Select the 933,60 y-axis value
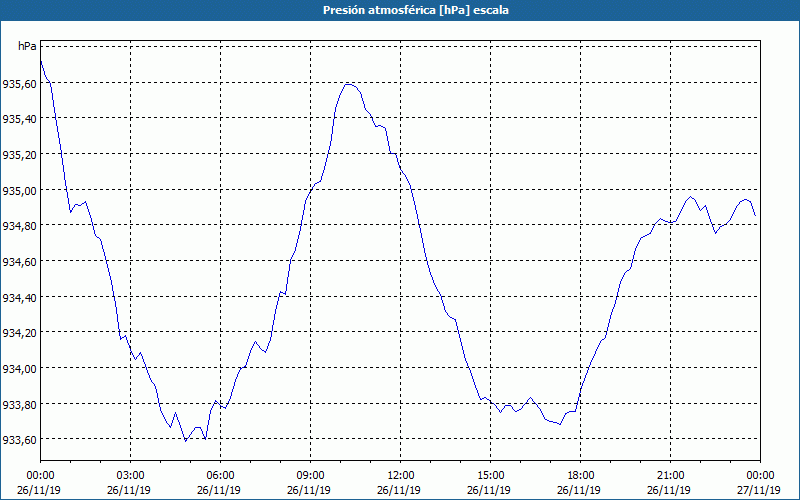 point(19,440)
